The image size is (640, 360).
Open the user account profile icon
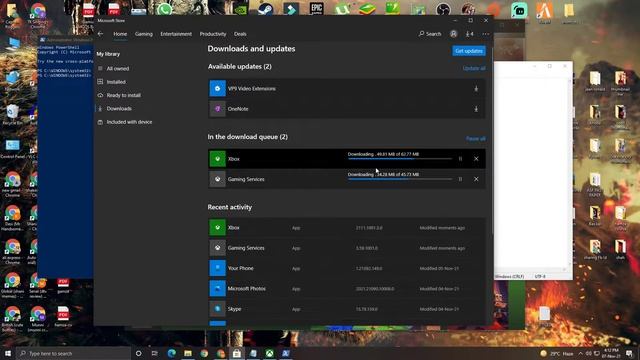click(x=453, y=34)
